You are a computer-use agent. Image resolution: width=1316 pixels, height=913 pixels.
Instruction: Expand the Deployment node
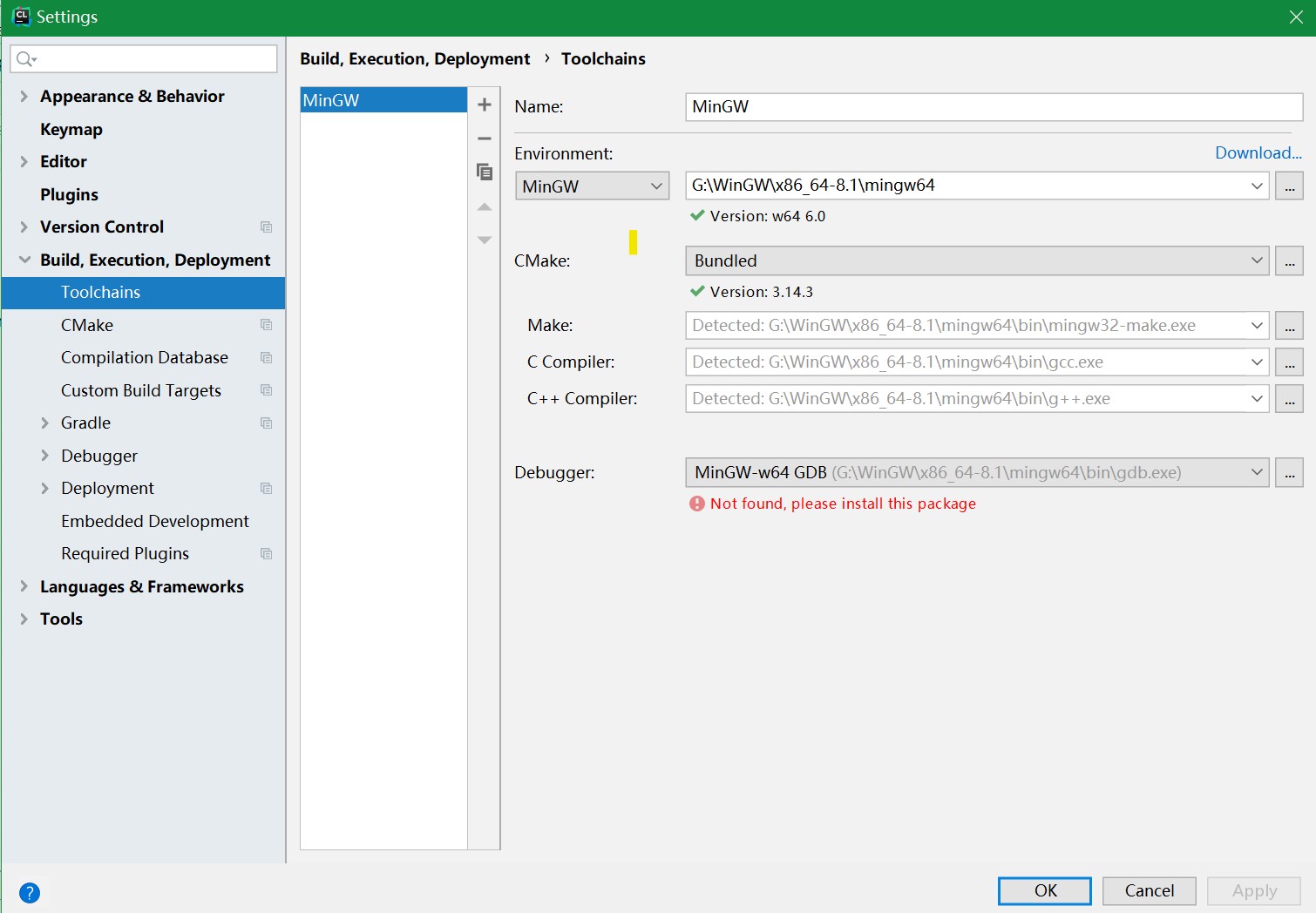pos(45,489)
